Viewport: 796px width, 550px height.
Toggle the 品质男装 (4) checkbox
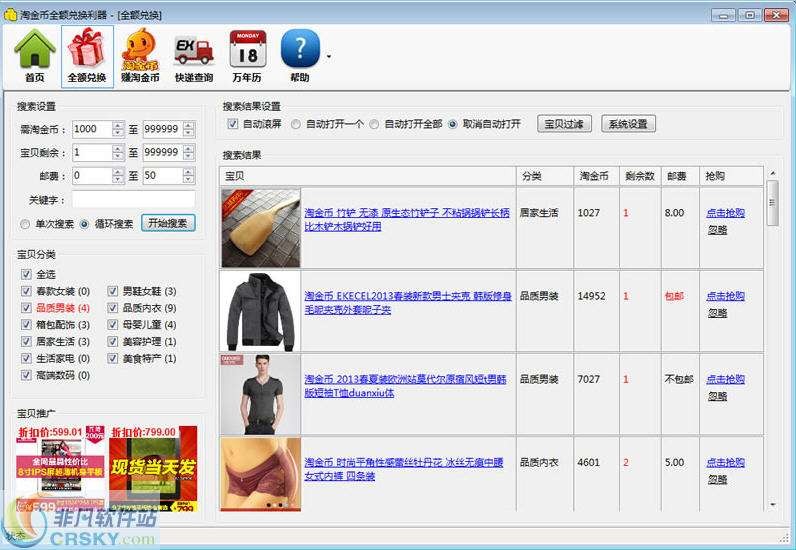click(26, 308)
